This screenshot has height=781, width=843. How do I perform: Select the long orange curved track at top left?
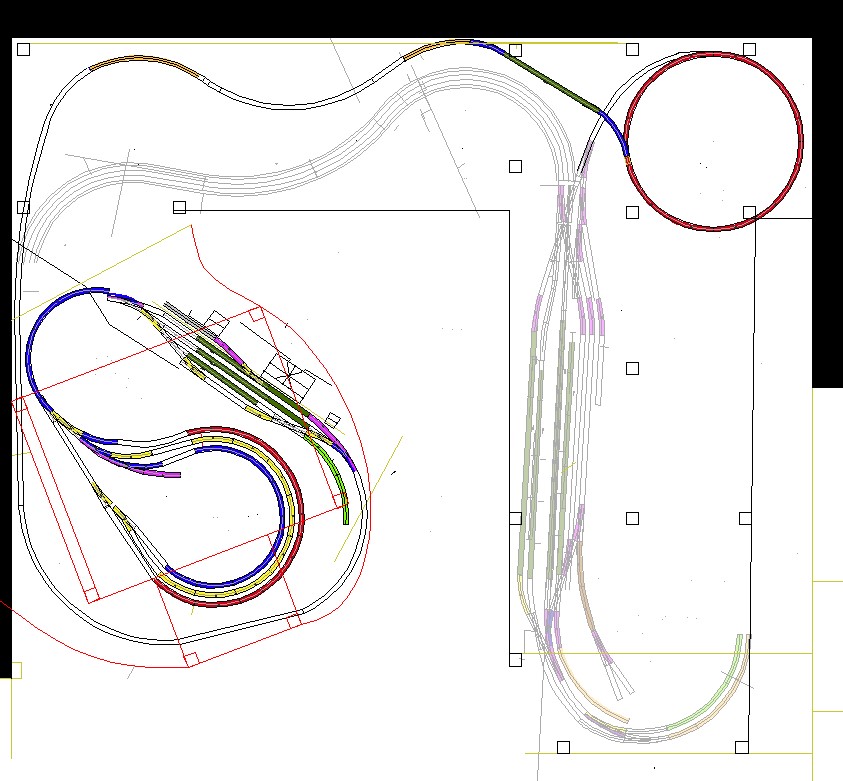tap(140, 60)
